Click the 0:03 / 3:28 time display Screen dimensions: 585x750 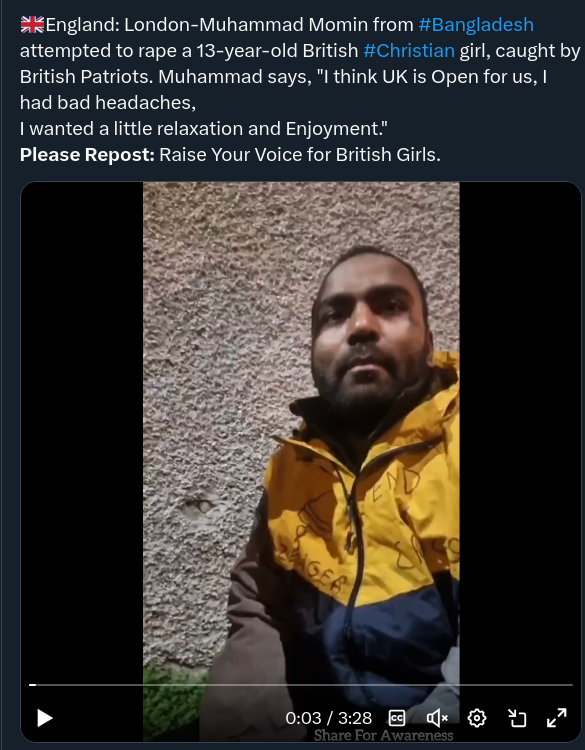[329, 718]
